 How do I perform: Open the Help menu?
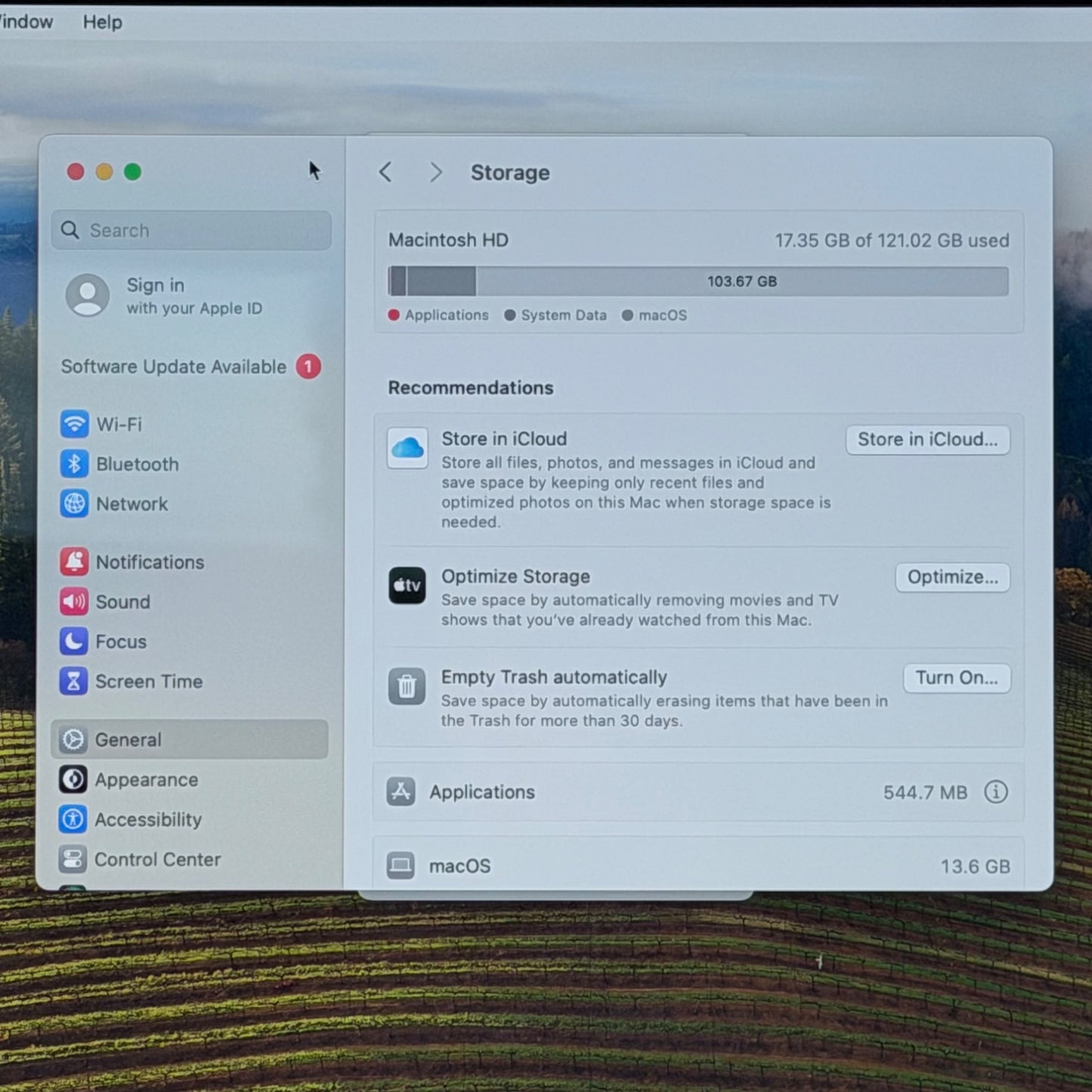(102, 23)
